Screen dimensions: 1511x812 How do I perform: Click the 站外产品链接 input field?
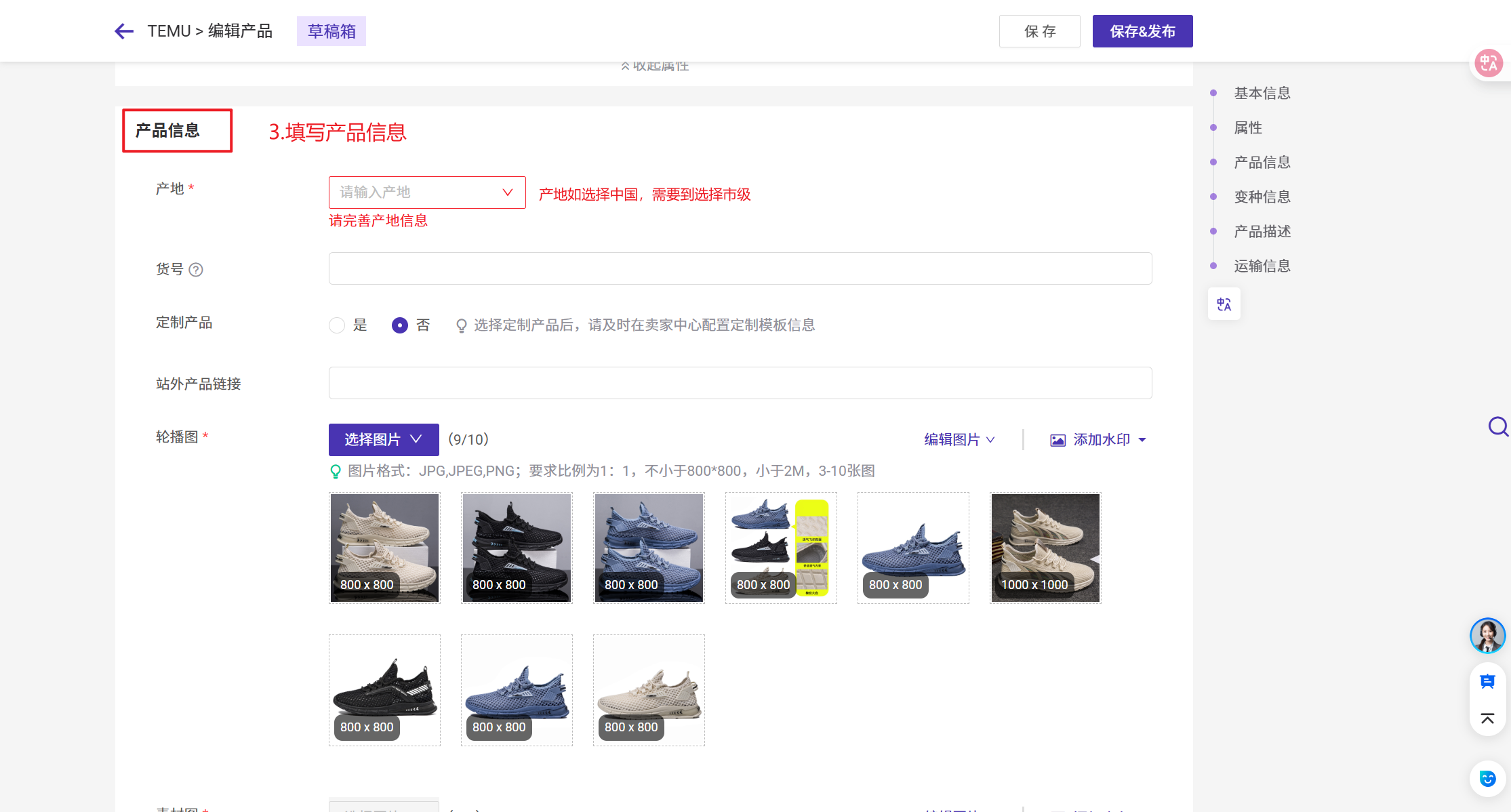click(740, 383)
